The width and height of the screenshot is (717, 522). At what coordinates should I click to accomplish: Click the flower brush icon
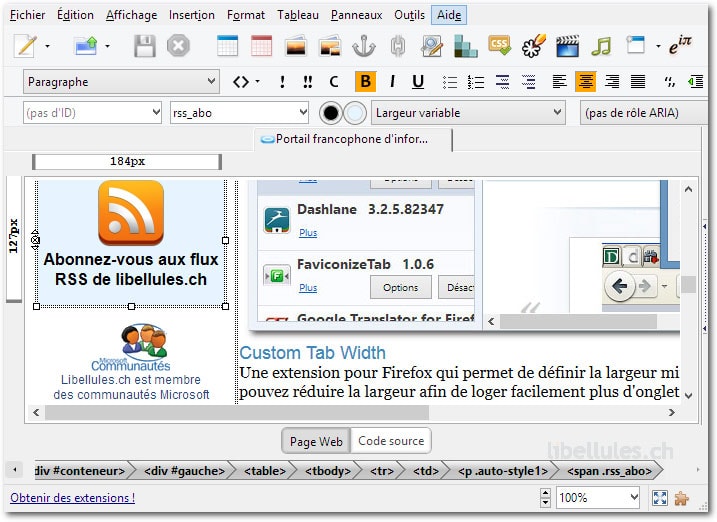point(534,46)
